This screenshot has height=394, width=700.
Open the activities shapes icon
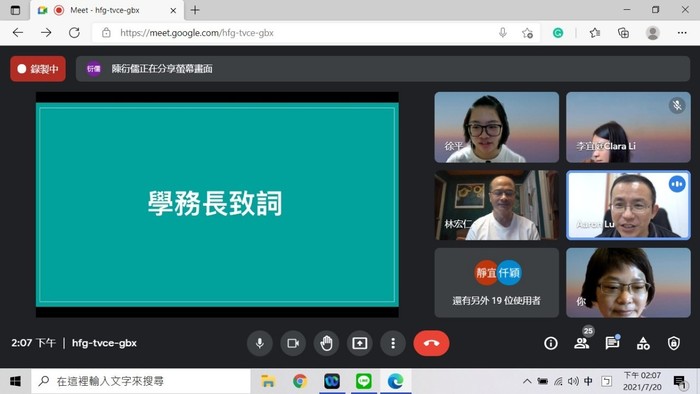coord(643,343)
